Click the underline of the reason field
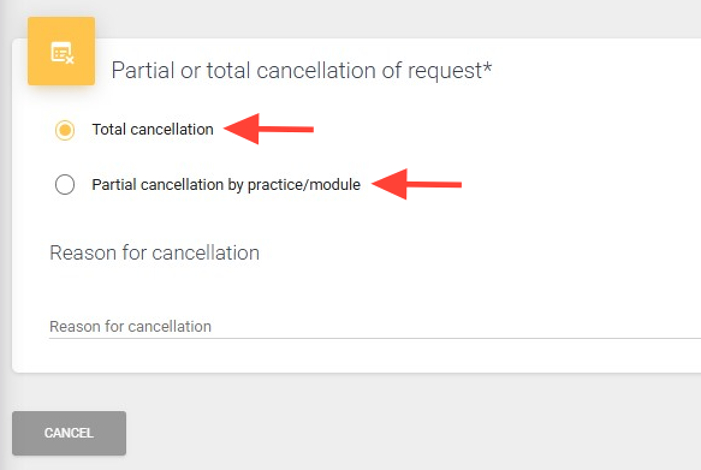This screenshot has width=701, height=470. tap(370, 338)
